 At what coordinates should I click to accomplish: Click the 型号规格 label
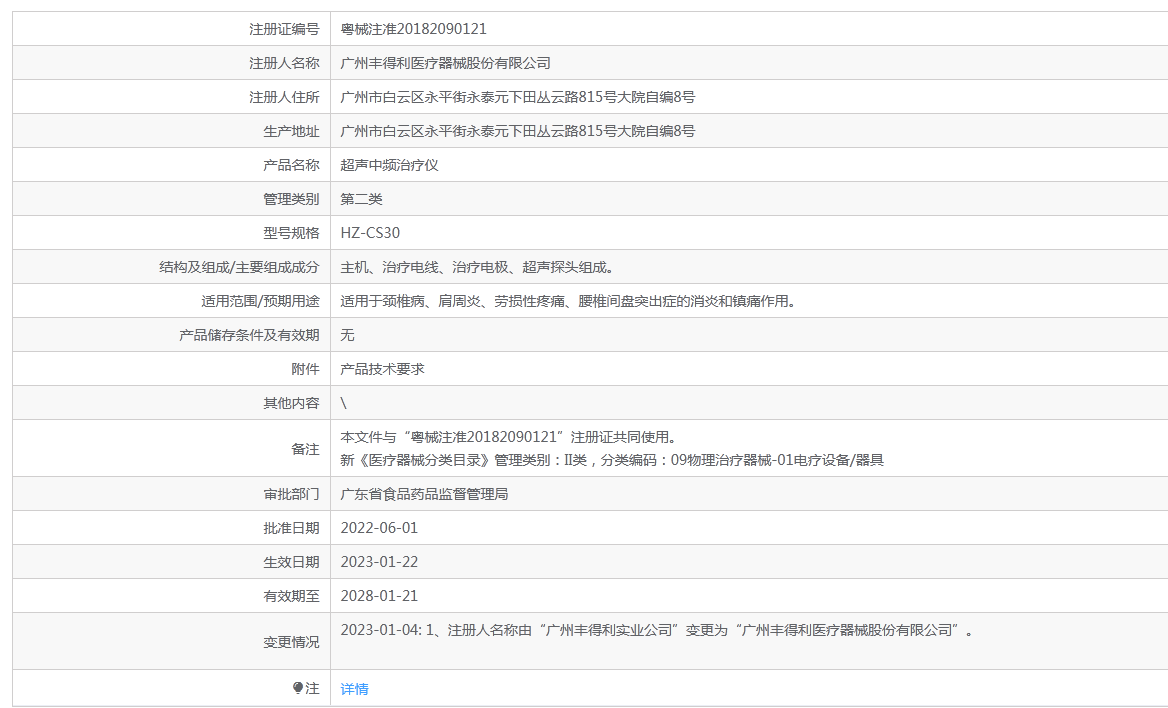[291, 233]
